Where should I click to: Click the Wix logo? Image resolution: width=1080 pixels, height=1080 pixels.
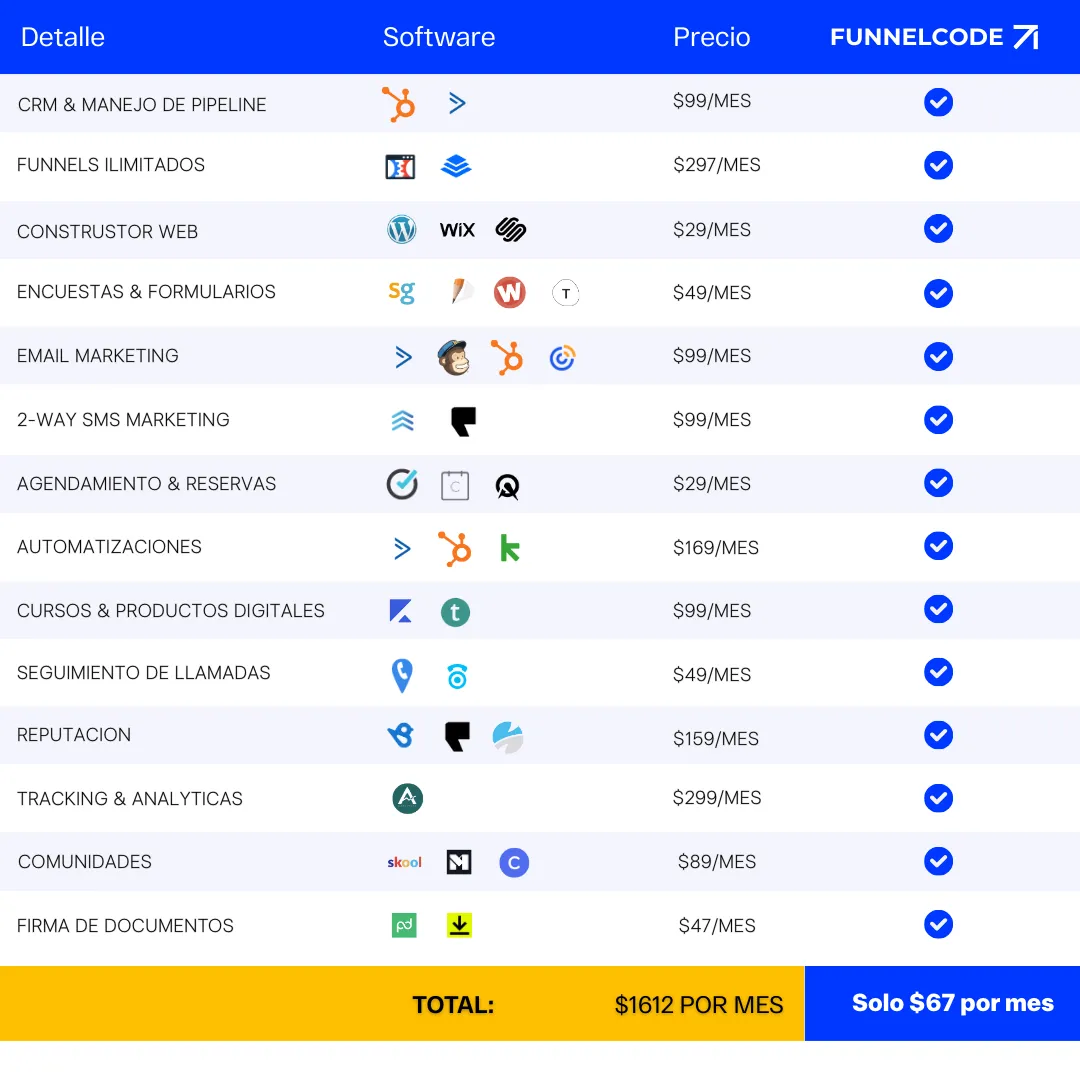[x=457, y=230]
